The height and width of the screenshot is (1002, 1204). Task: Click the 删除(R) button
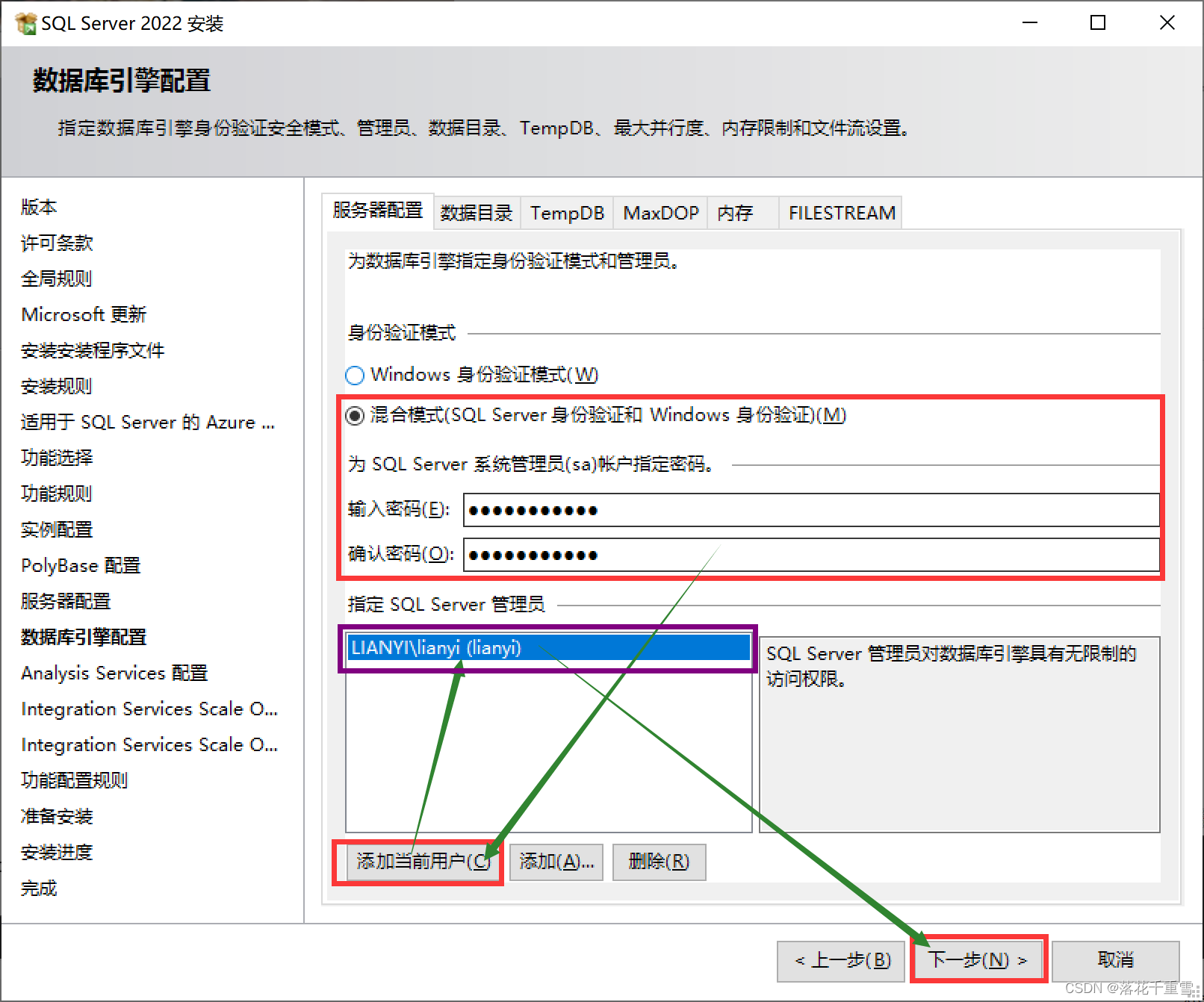click(x=659, y=862)
